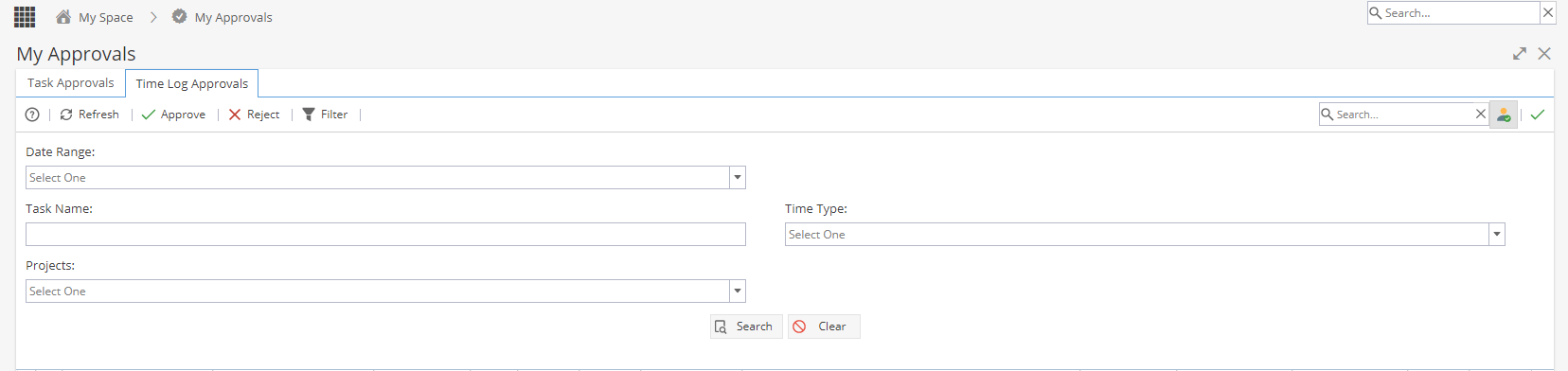The height and width of the screenshot is (371, 1568).
Task: Reset filter fields with Clear button
Action: [824, 327]
